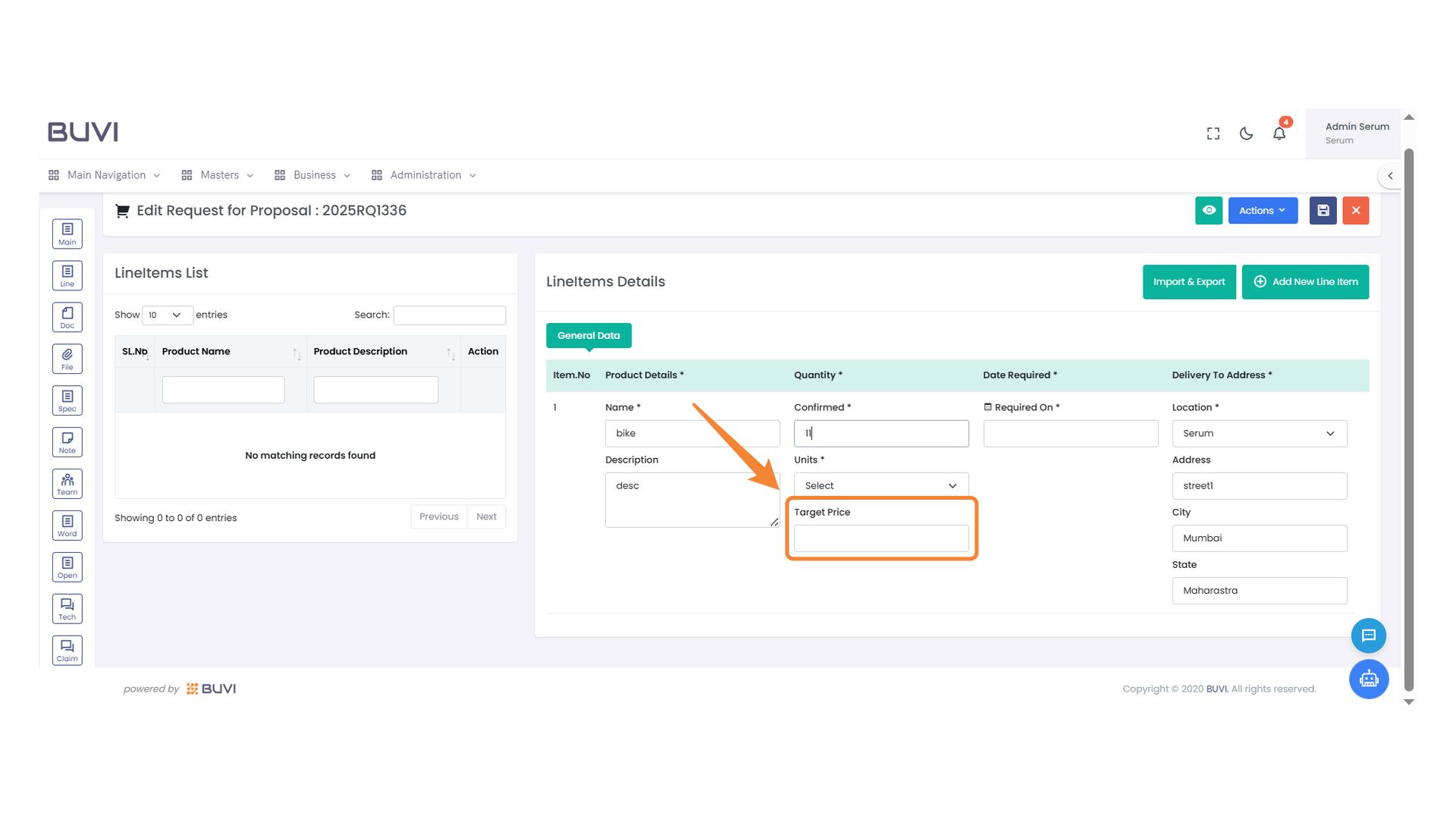Click the Note icon in the sidebar
Image resolution: width=1456 pixels, height=819 pixels.
click(x=67, y=441)
